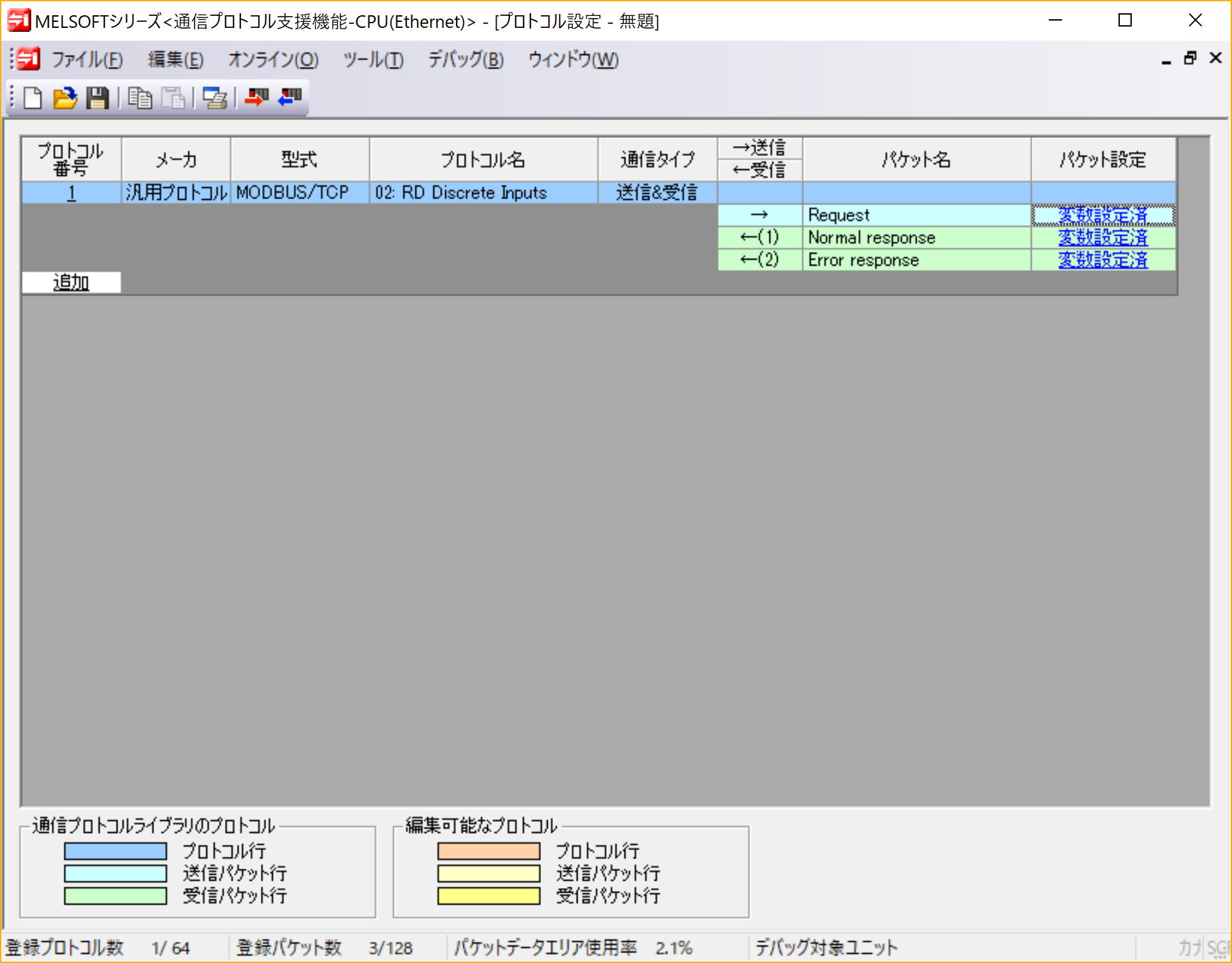Image resolution: width=1232 pixels, height=963 pixels.
Task: Open the ウィンドウ(W) menu
Action: click(573, 60)
